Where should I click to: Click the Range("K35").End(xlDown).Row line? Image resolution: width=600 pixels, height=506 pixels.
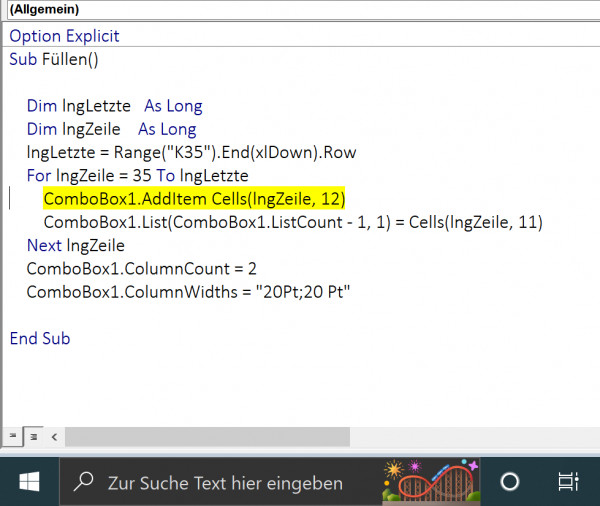191,152
